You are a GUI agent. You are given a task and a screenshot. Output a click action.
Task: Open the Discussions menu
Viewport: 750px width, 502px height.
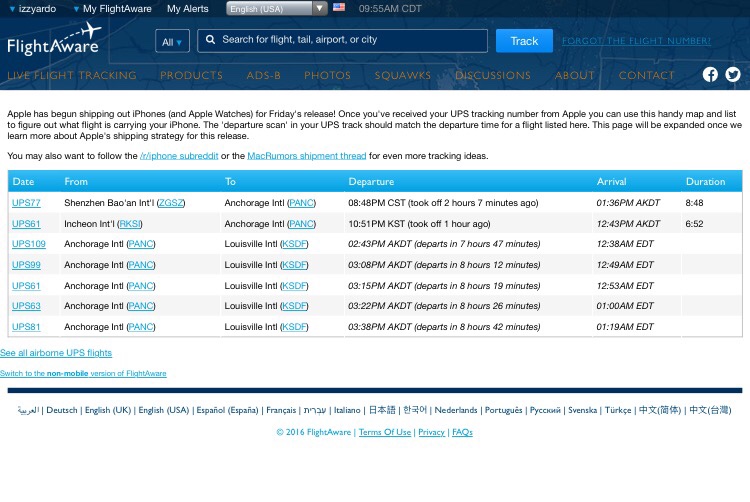click(x=493, y=76)
